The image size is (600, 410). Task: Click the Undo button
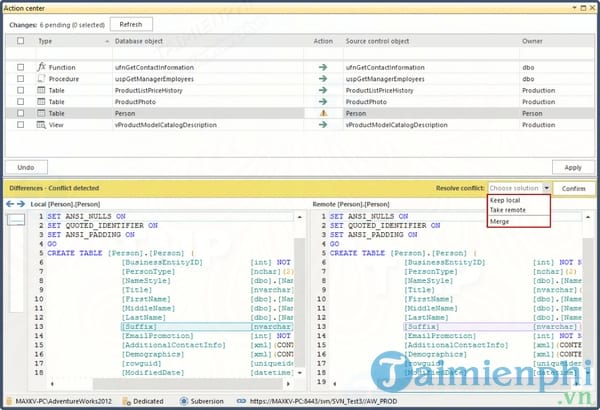tap(26, 167)
